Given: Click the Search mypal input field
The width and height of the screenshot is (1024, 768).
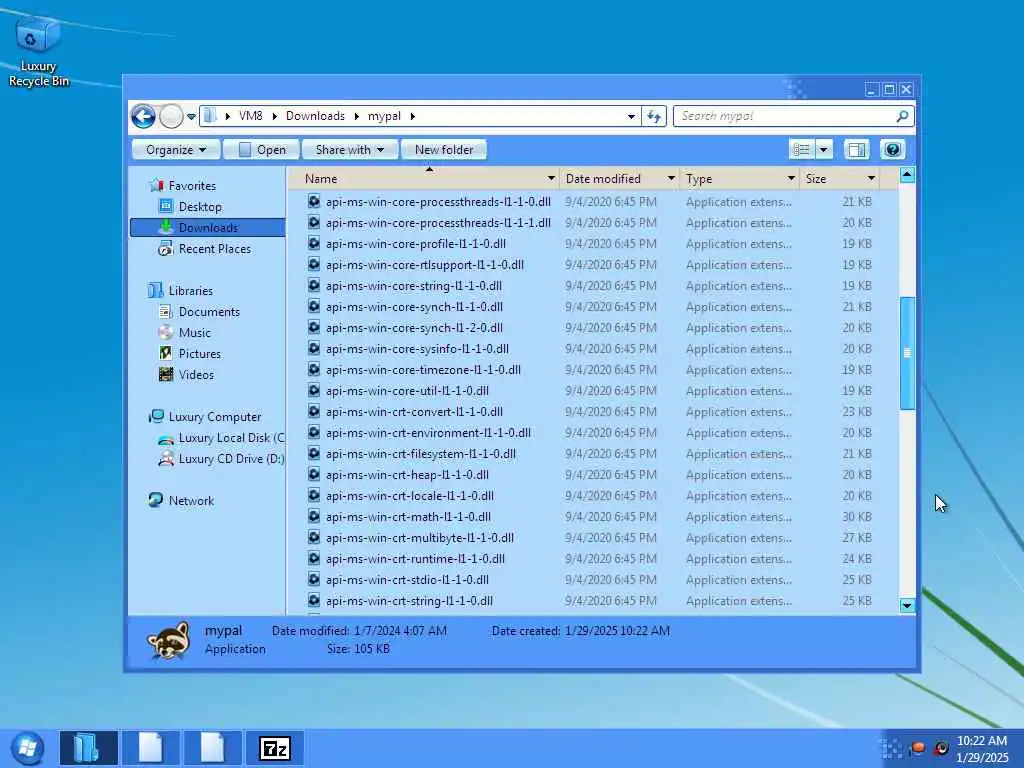Looking at the screenshot, I should [784, 116].
